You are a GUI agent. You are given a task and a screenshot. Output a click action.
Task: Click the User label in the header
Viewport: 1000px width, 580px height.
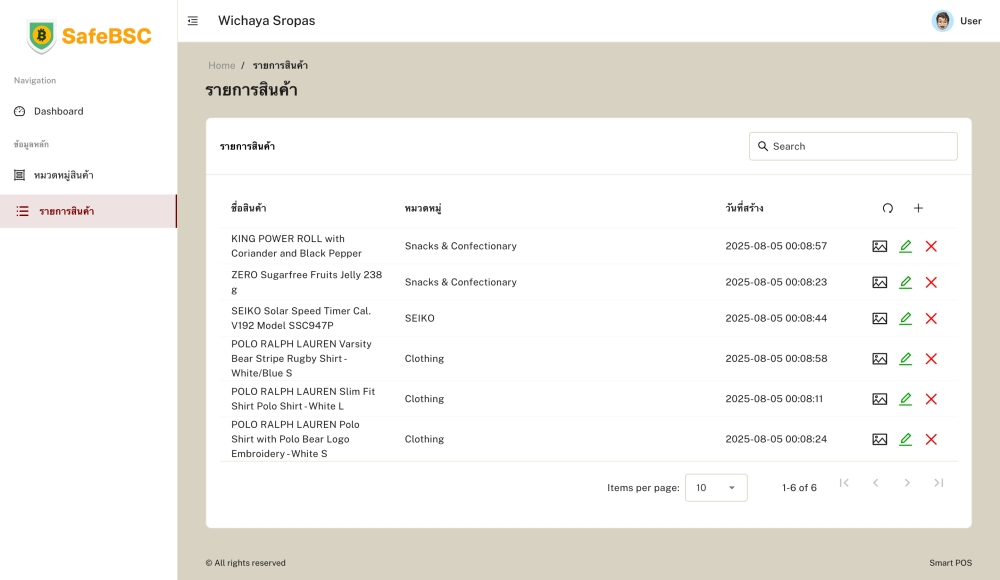click(971, 21)
